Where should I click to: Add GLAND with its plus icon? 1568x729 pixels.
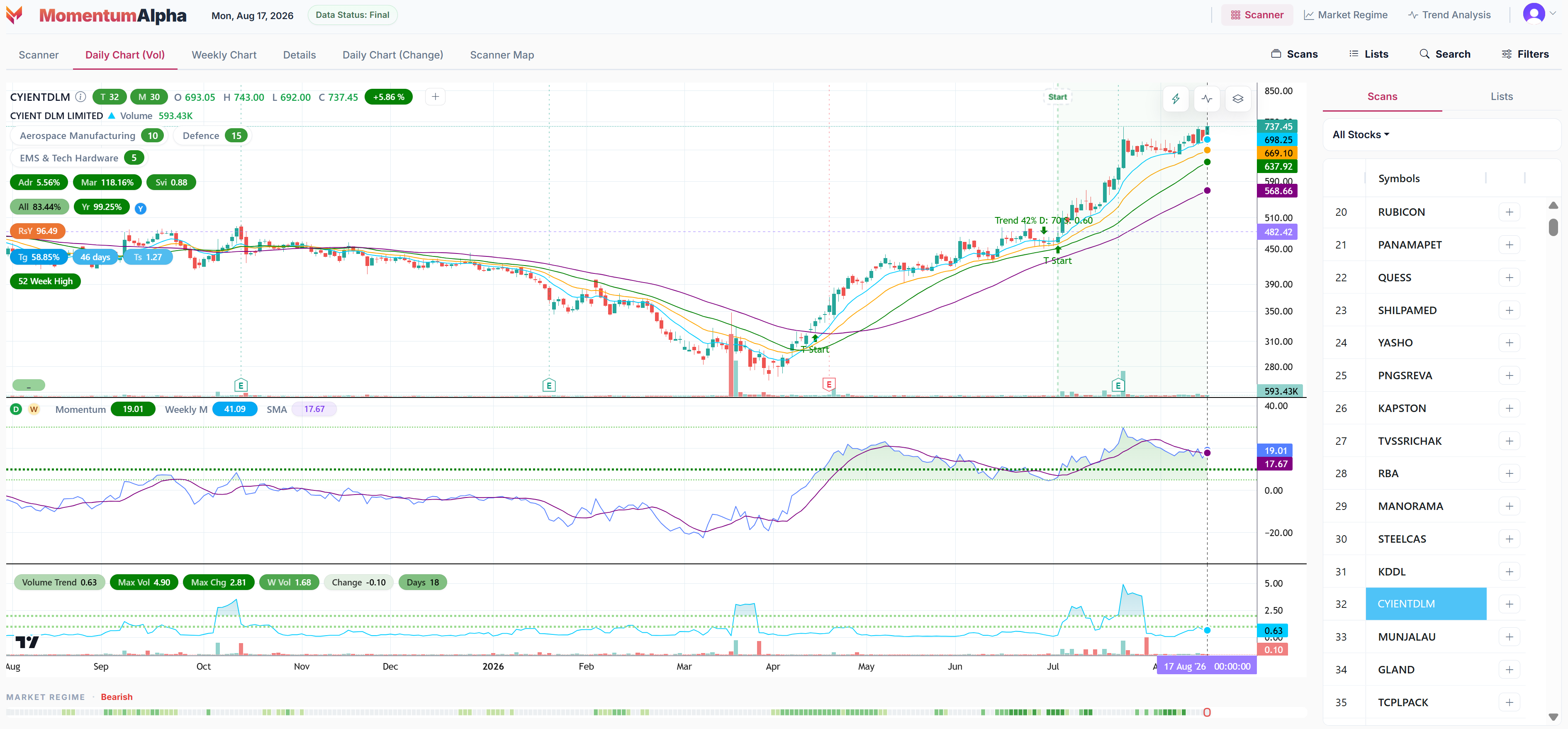pos(1509,670)
